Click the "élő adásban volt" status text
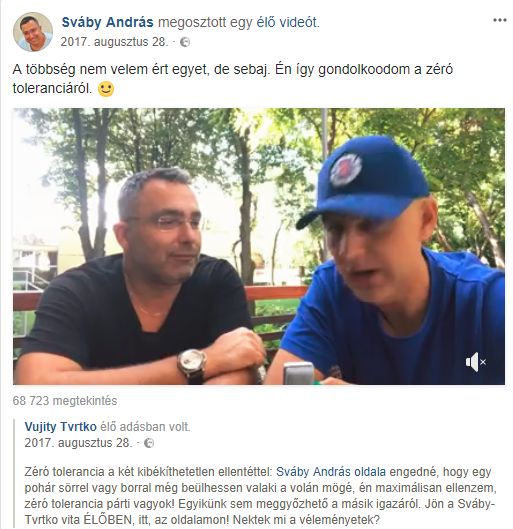 pyautogui.click(x=145, y=427)
